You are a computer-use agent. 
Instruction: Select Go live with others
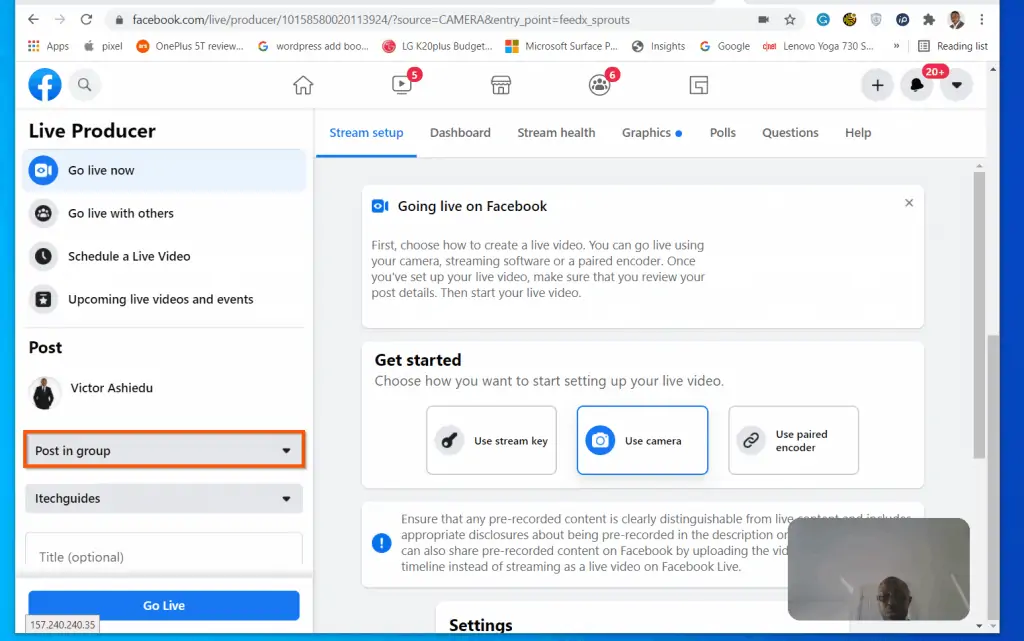(x=164, y=213)
